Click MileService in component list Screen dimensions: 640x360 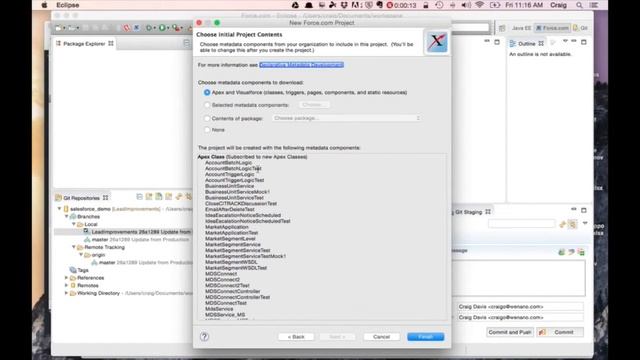(x=219, y=309)
